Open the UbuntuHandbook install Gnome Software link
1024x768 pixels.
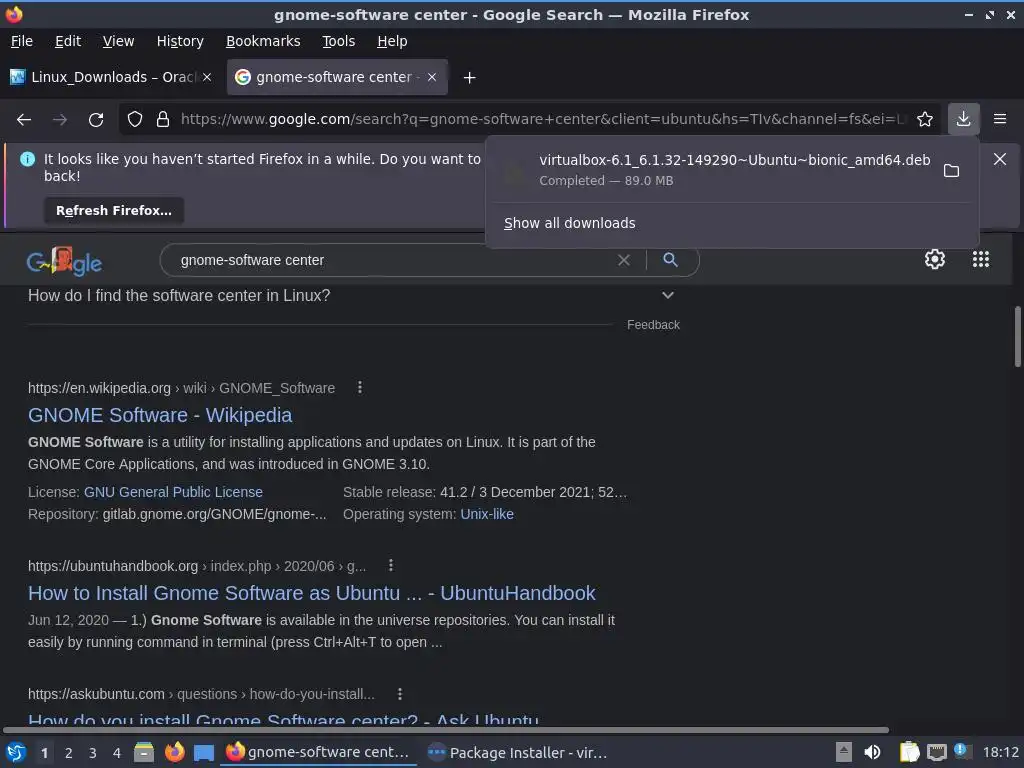pyautogui.click(x=312, y=592)
